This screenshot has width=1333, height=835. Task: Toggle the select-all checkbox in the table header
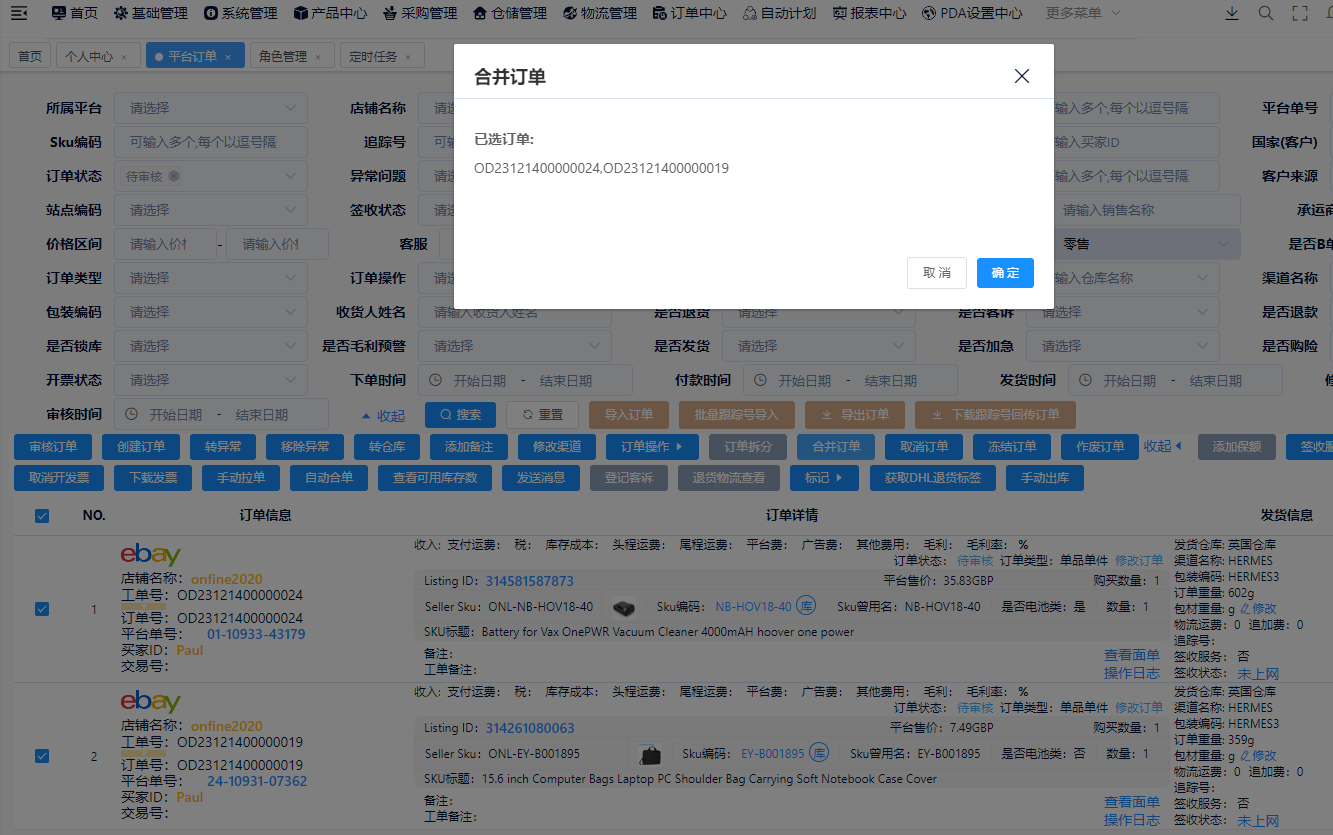pyautogui.click(x=41, y=515)
